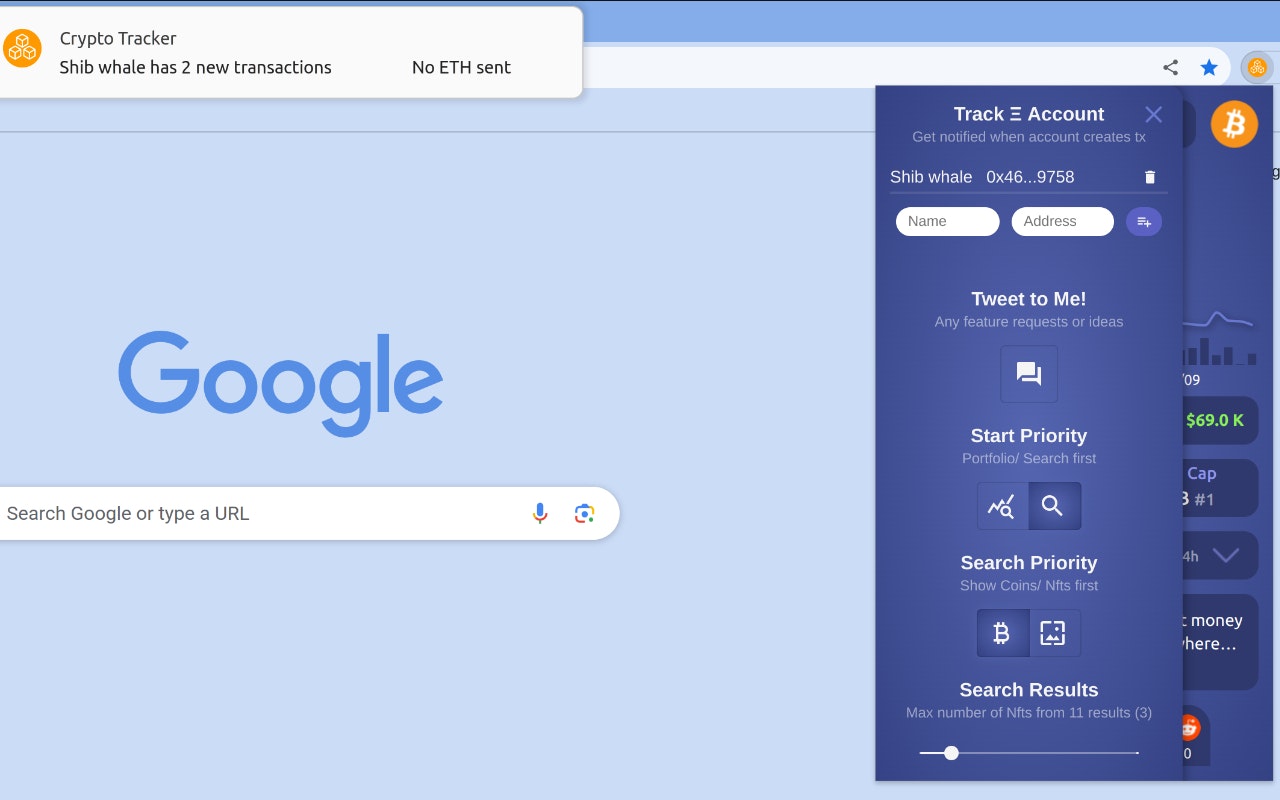Open the Crypto Tracker notification
The width and height of the screenshot is (1280, 800).
(291, 52)
